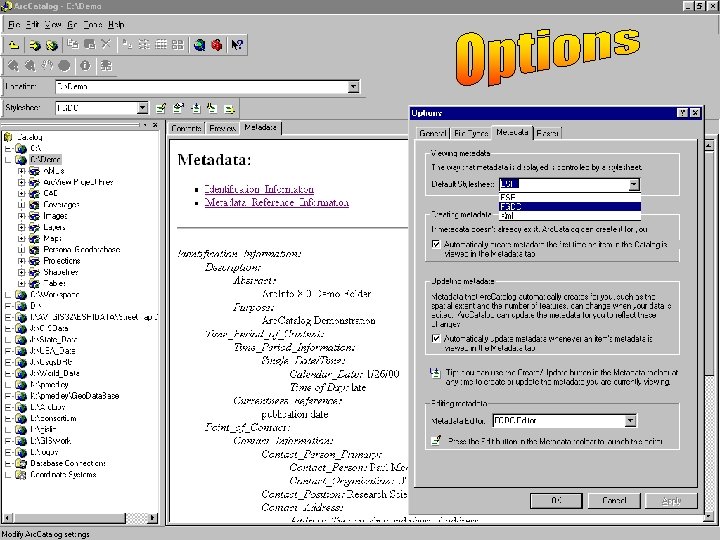Image resolution: width=720 pixels, height=540 pixels.
Task: Open the View menu
Action: [x=53, y=25]
